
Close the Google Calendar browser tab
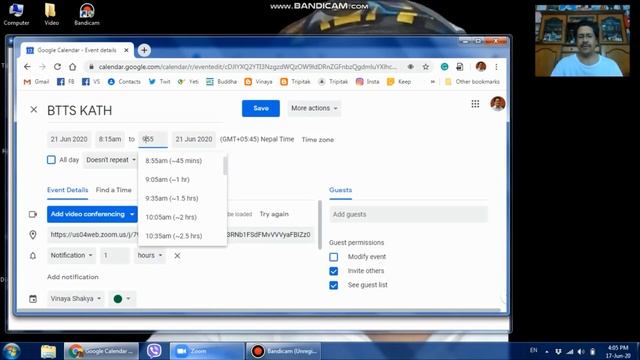click(x=126, y=50)
